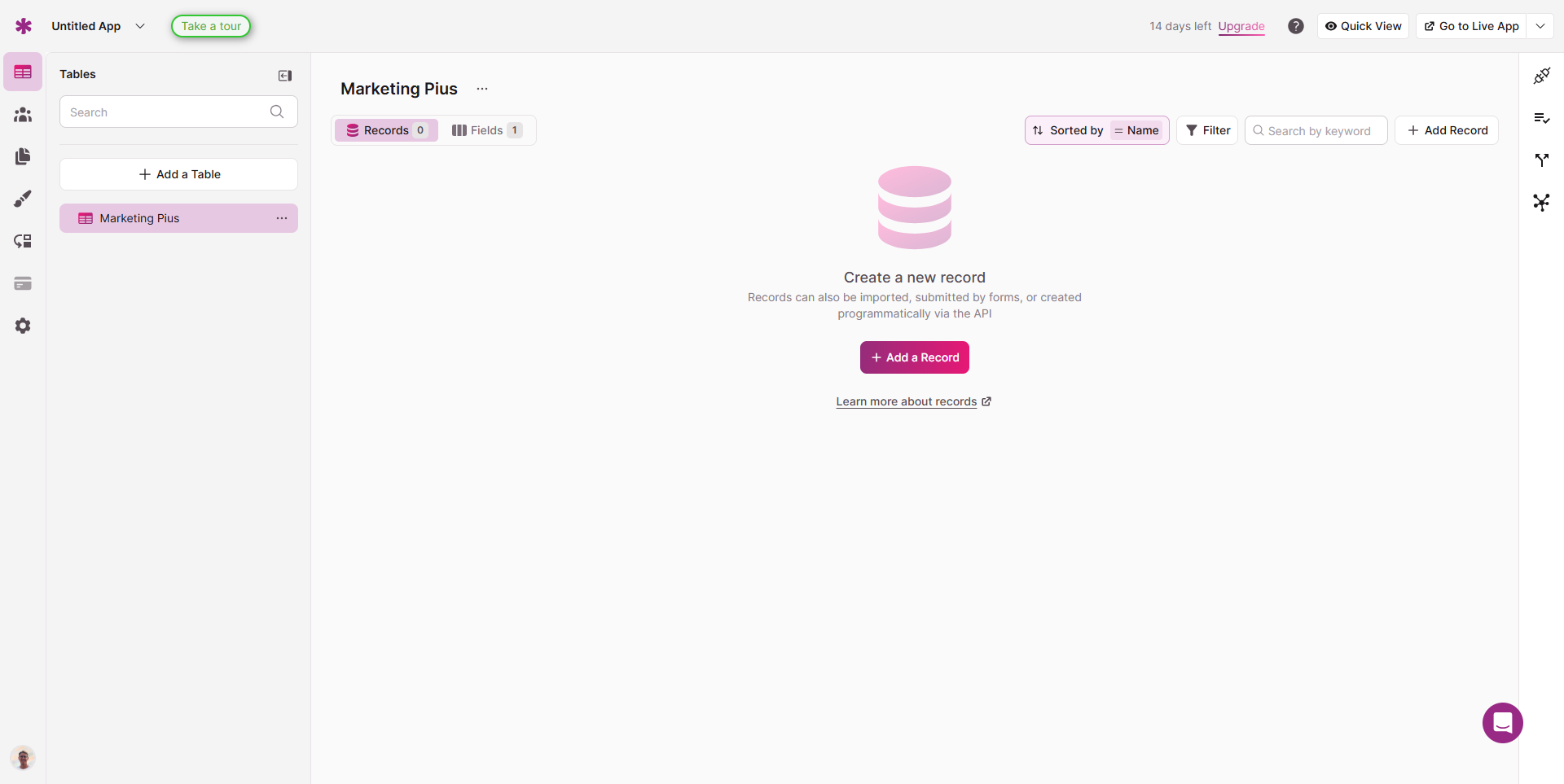Open the ellipsis menu beside Marketing Pius title
This screenshot has height=784, width=1564.
pyautogui.click(x=482, y=89)
